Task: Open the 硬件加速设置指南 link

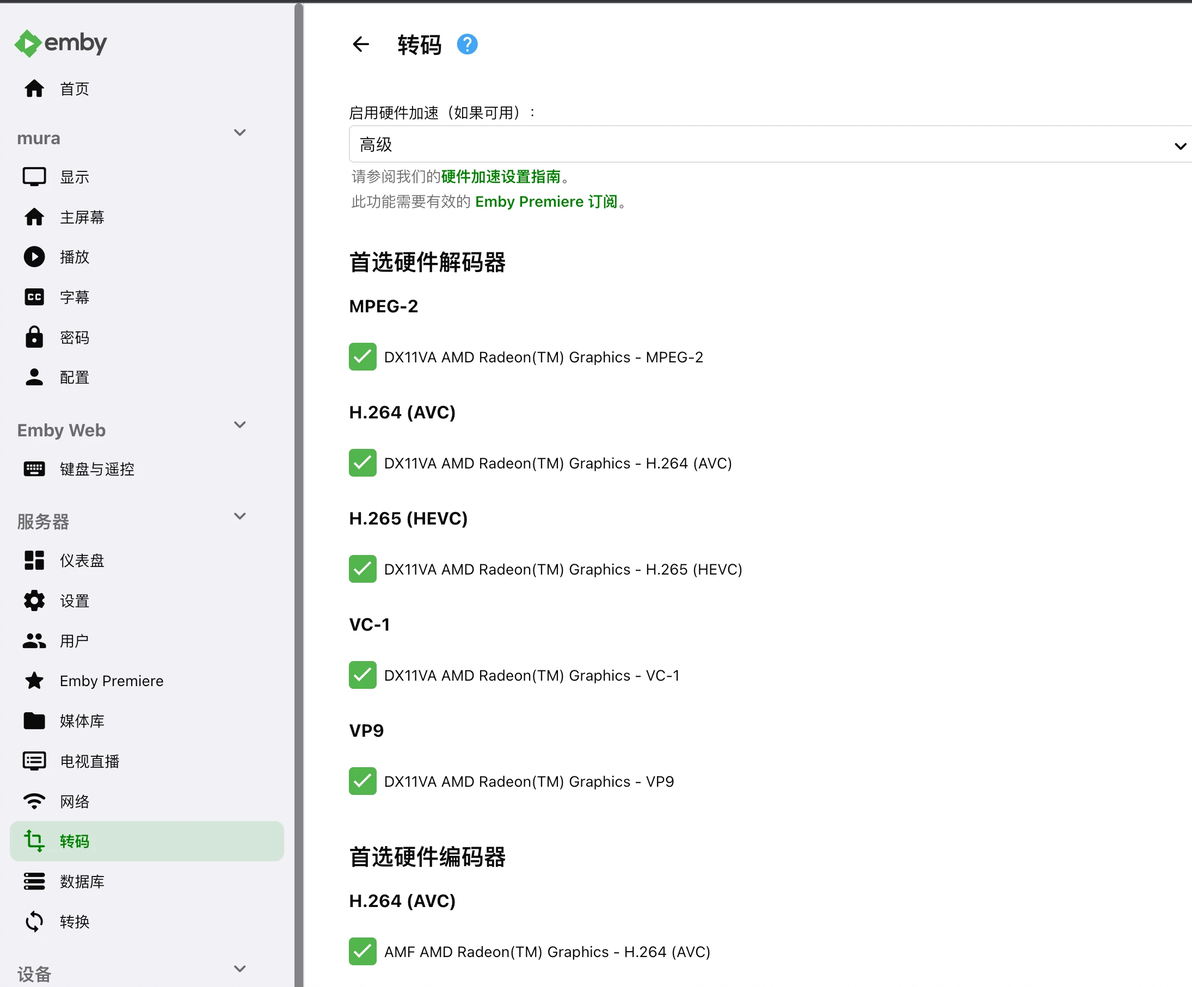Action: pyautogui.click(x=501, y=176)
